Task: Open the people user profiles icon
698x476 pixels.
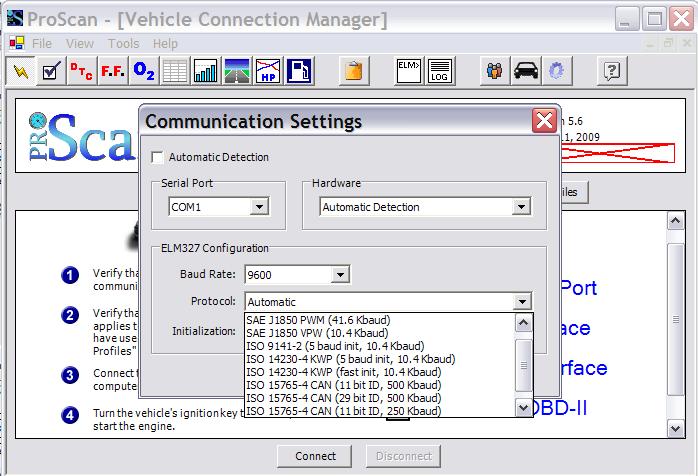Action: 495,71
